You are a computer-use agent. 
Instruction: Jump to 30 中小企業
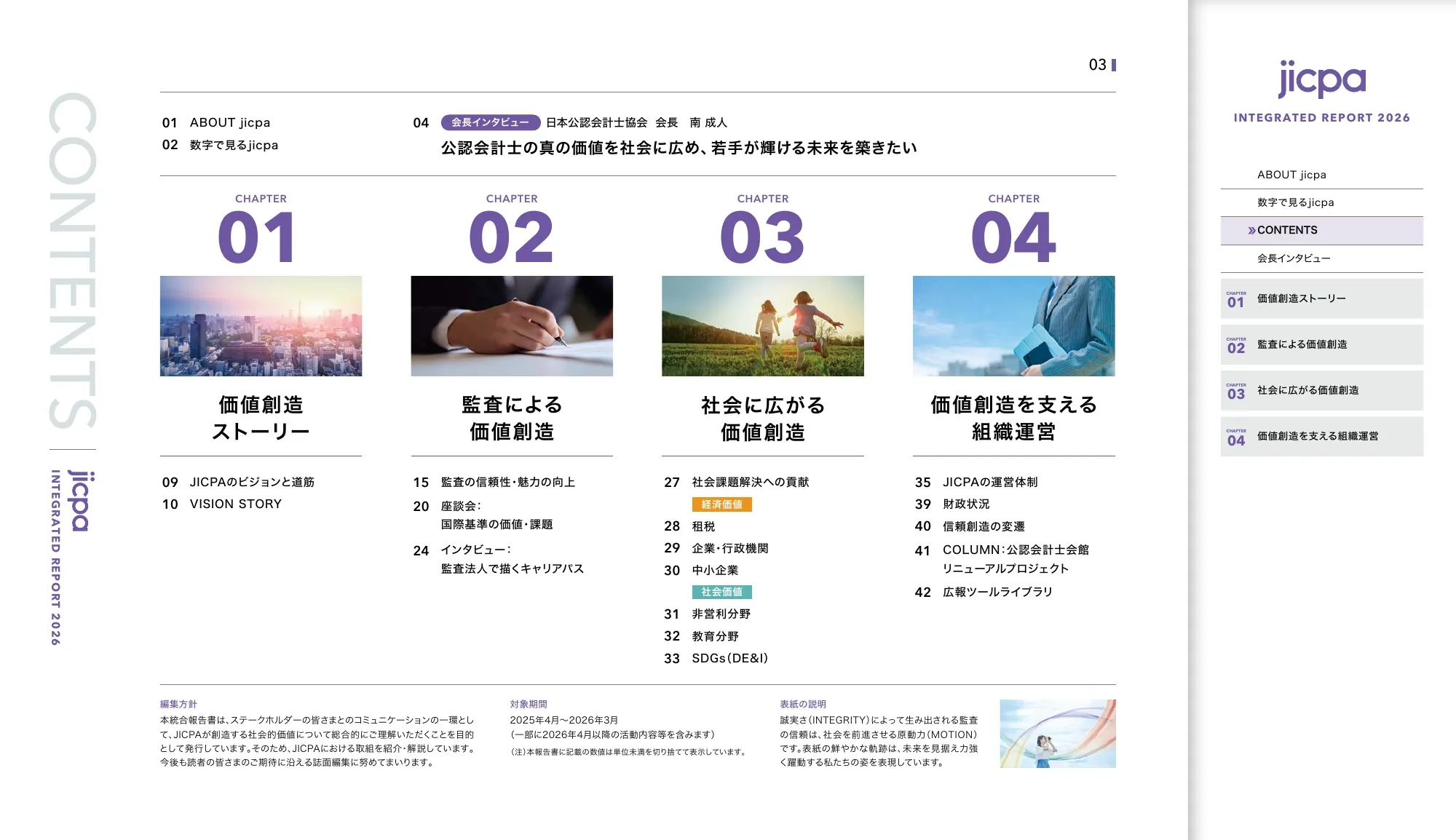coord(701,570)
